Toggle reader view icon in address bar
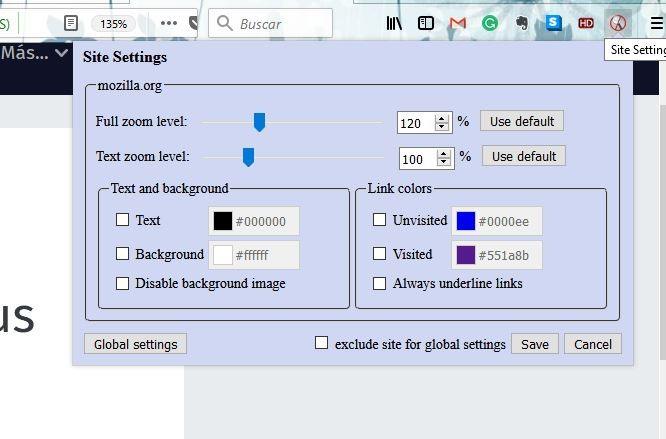This screenshot has height=439, width=666. pos(70,23)
